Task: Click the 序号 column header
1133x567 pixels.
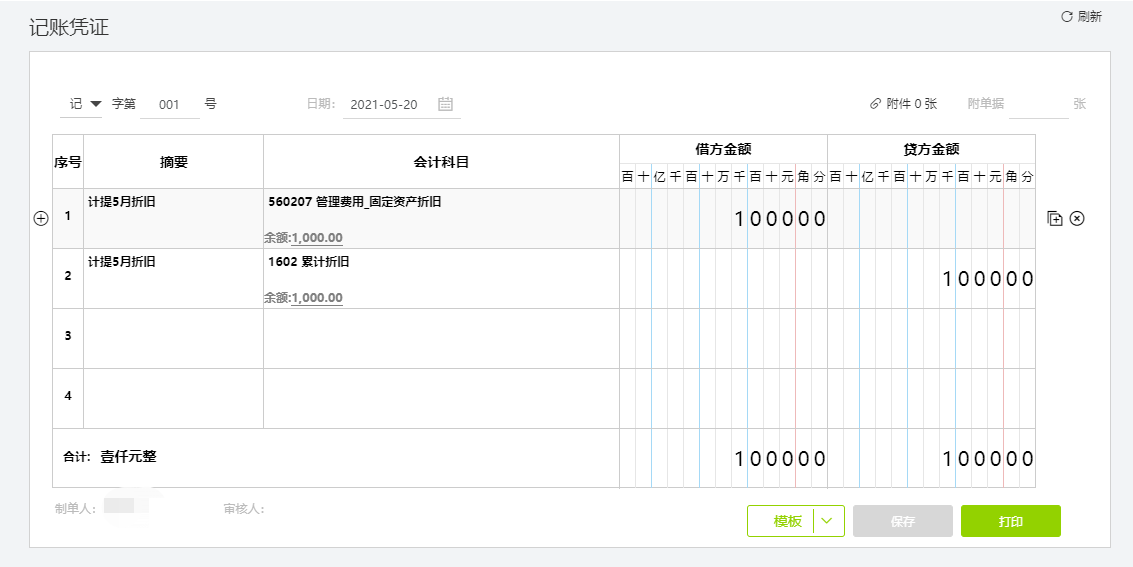Action: (68, 162)
